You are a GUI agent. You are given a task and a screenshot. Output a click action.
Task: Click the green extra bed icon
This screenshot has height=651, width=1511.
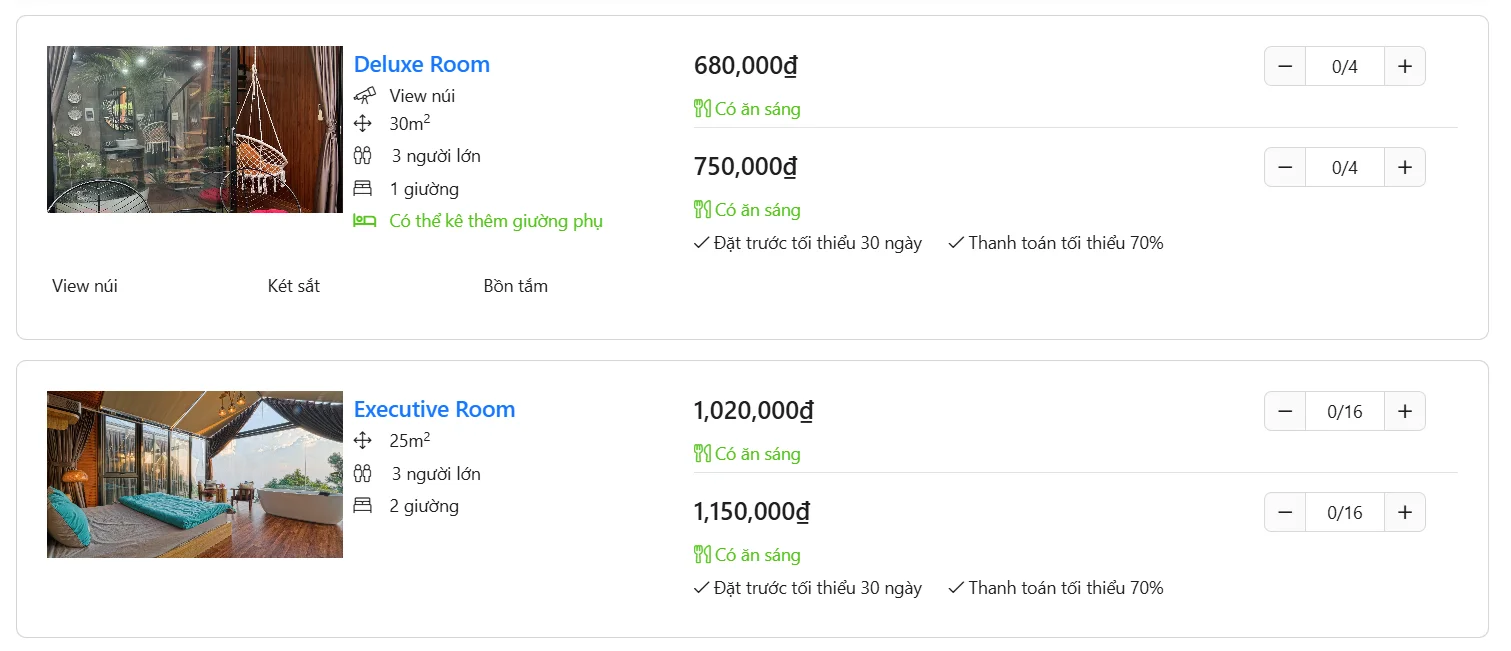tap(364, 221)
